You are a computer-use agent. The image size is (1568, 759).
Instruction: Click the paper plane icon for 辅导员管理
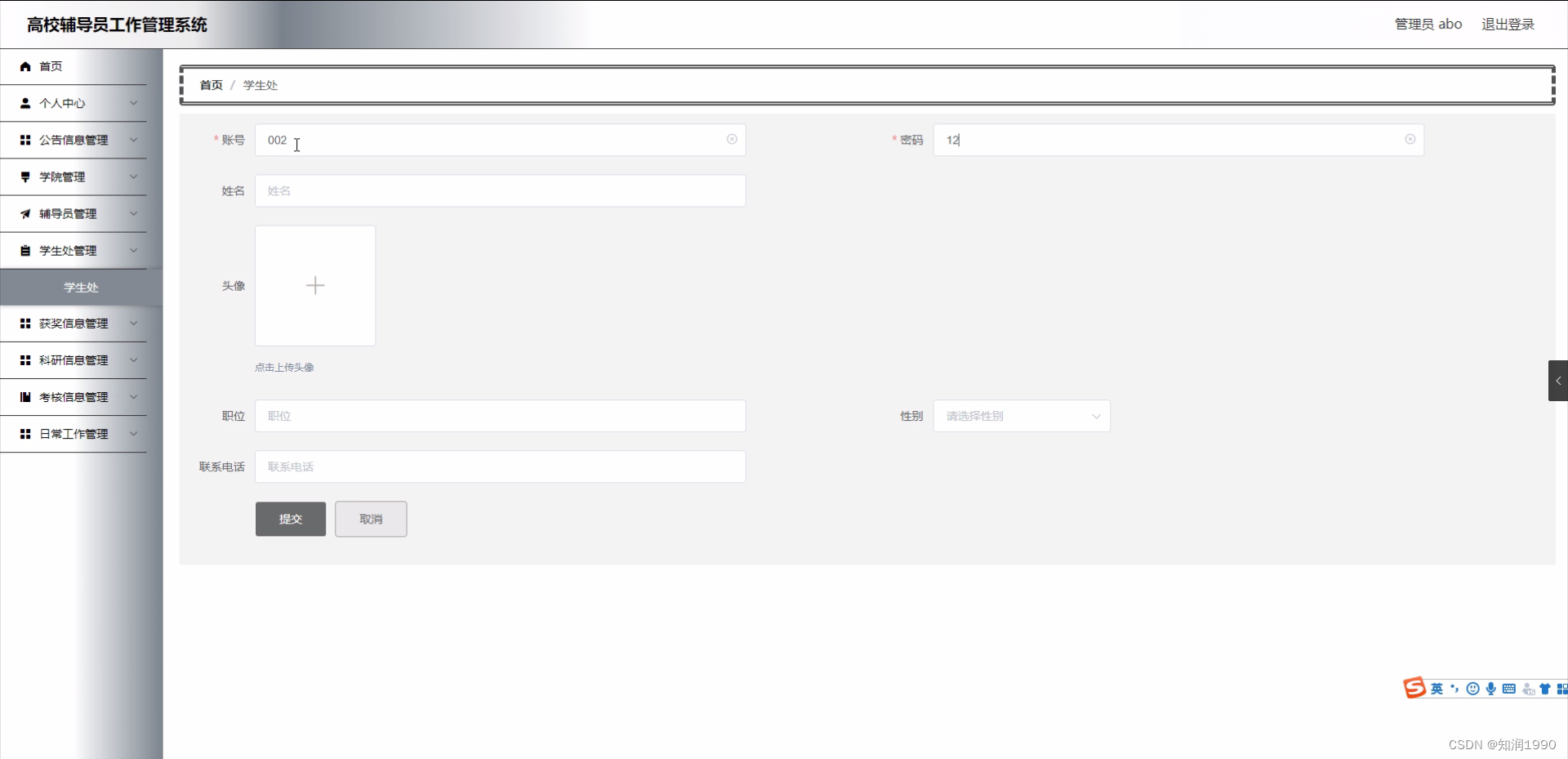pyautogui.click(x=24, y=213)
